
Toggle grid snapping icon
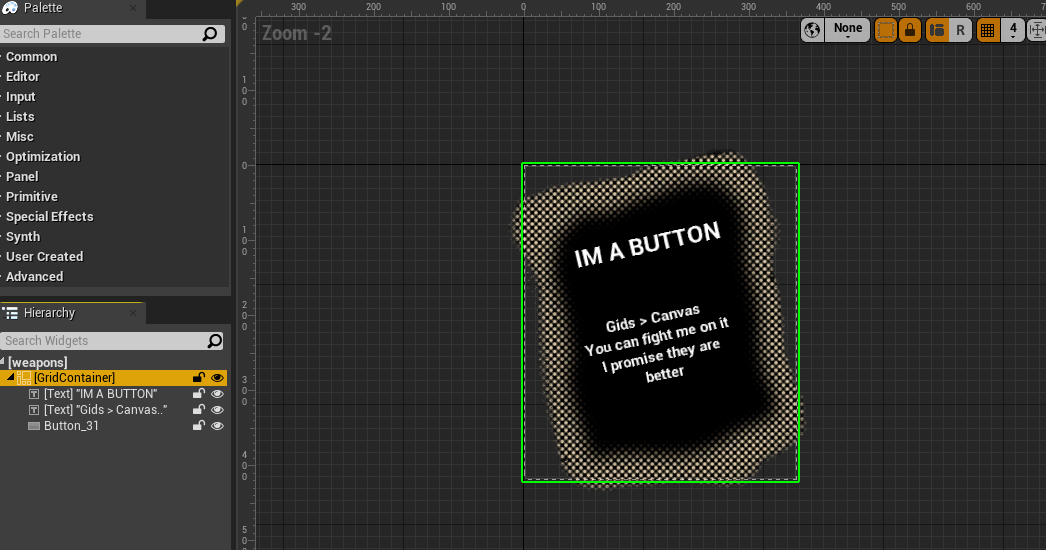tap(987, 30)
